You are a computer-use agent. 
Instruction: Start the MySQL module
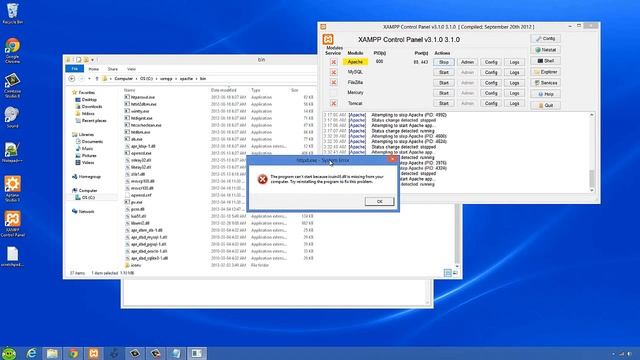point(444,72)
